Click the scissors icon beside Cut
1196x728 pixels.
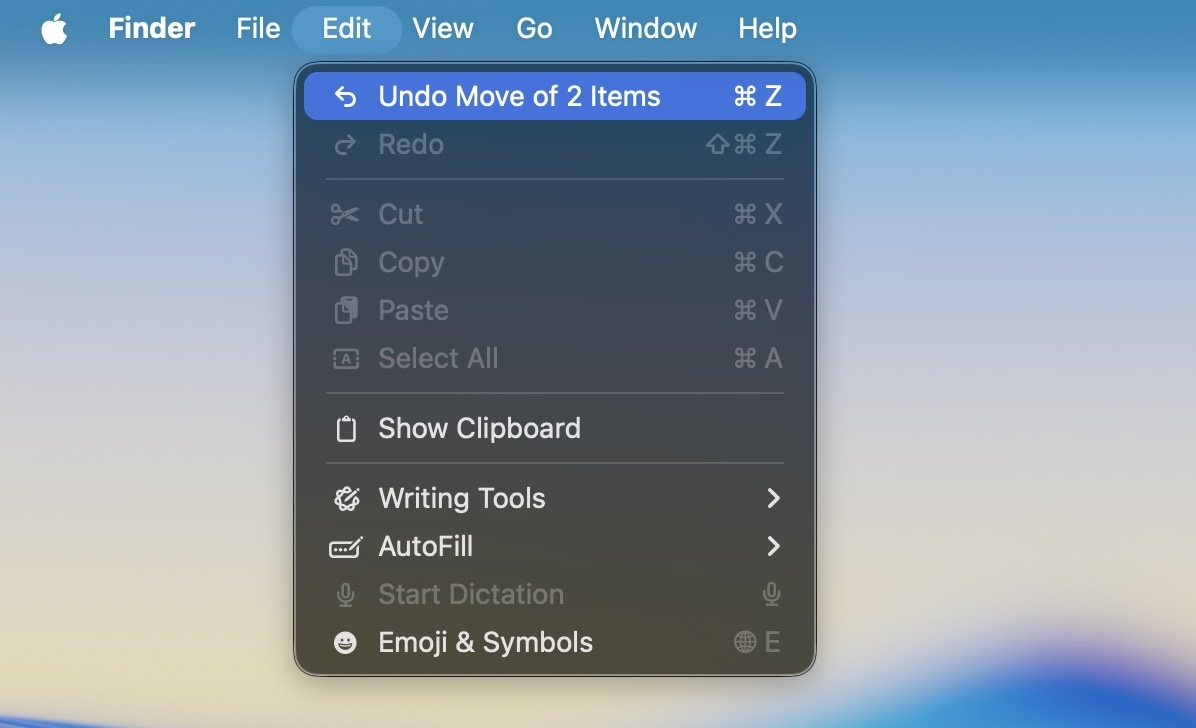pos(345,214)
